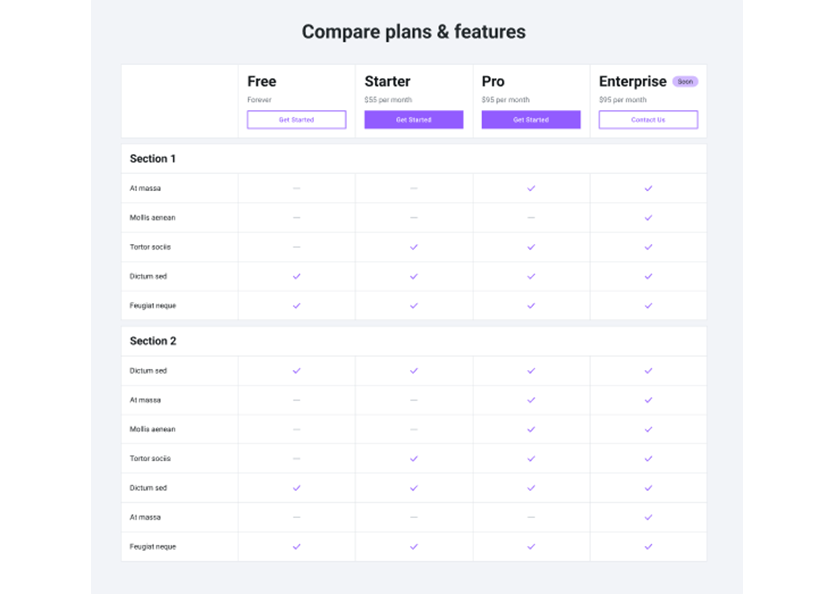Image resolution: width=834 pixels, height=594 pixels.
Task: Click Pro checkmark in Section 1 At massa row
Action: point(531,188)
